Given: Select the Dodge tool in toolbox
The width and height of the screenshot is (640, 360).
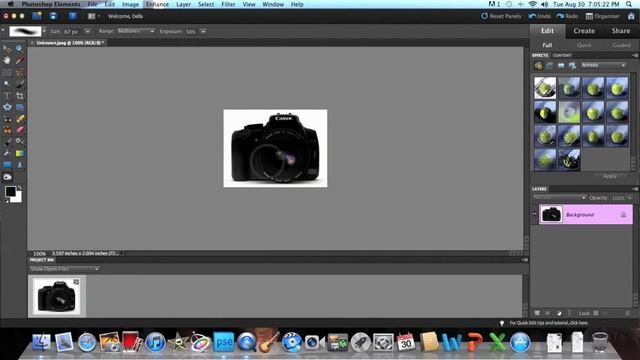Looking at the screenshot, I should [7, 177].
